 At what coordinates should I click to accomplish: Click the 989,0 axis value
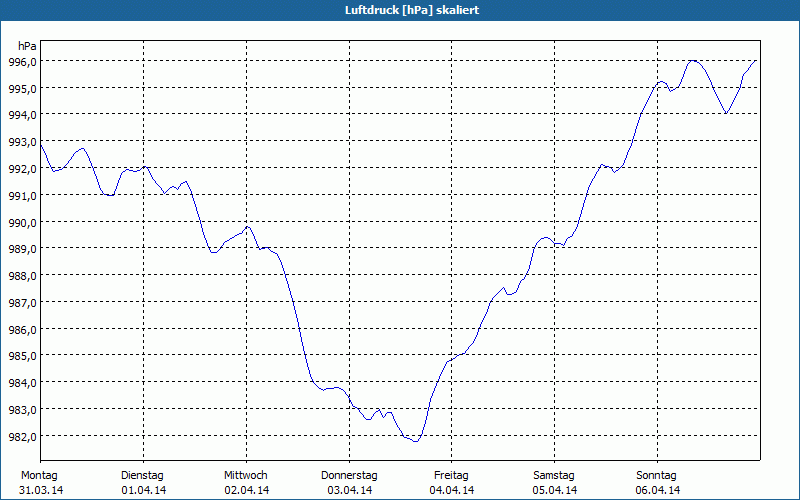point(23,249)
